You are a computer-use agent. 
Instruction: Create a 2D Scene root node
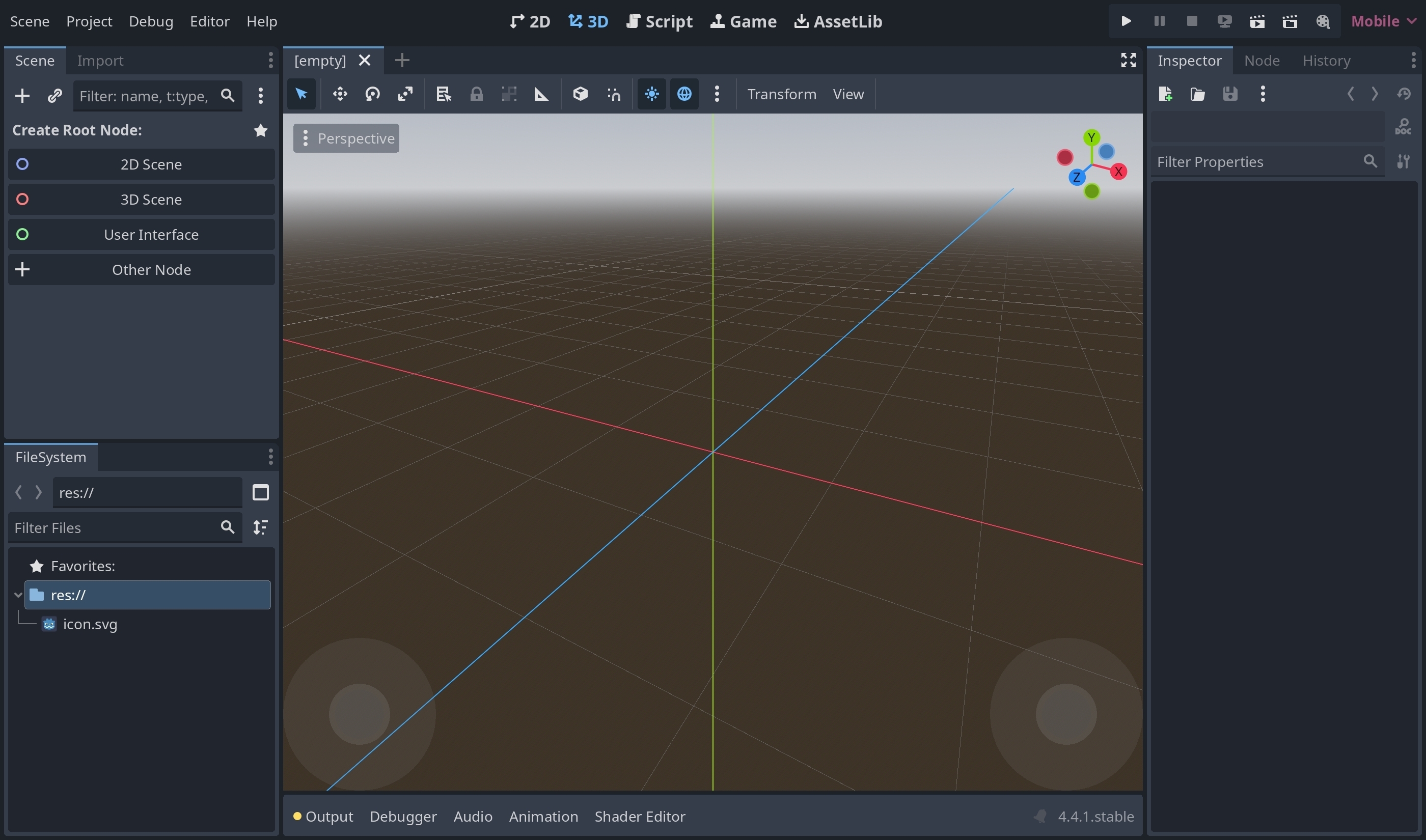142,164
